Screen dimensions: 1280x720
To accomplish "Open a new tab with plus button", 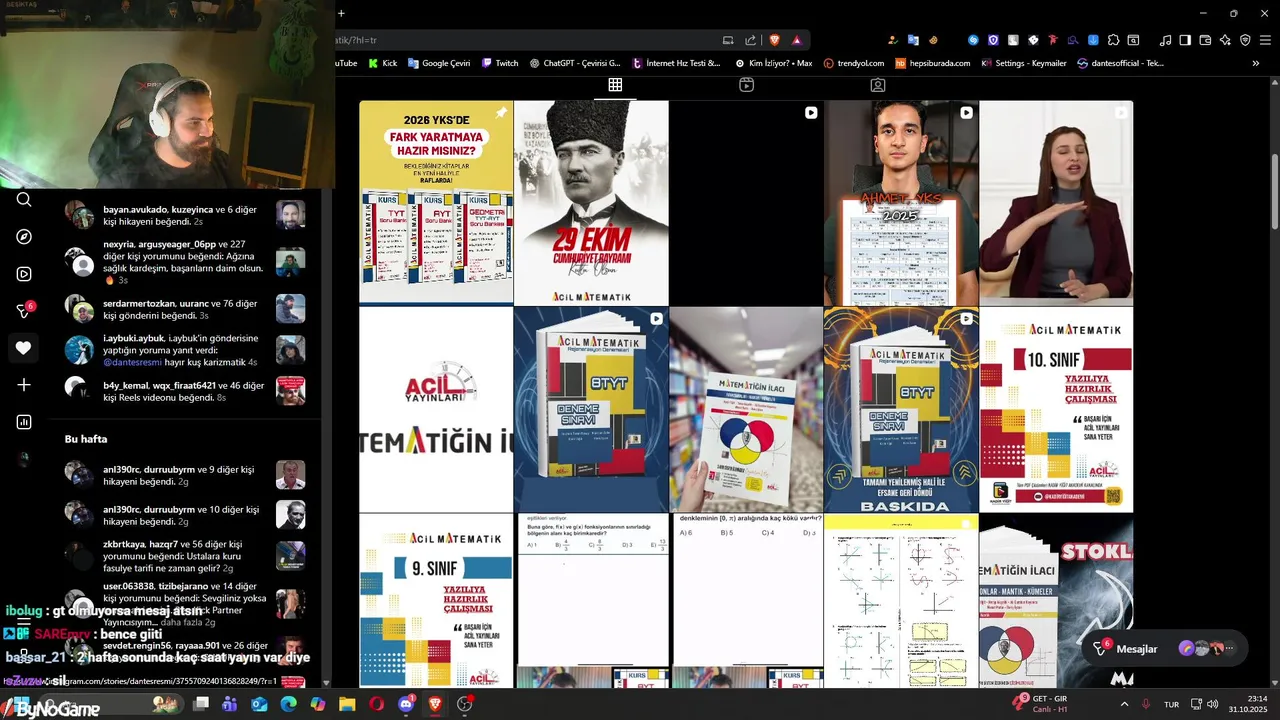I will (x=341, y=13).
